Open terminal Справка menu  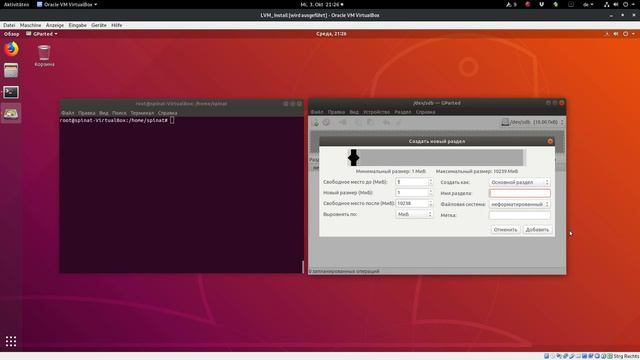[x=167, y=113]
